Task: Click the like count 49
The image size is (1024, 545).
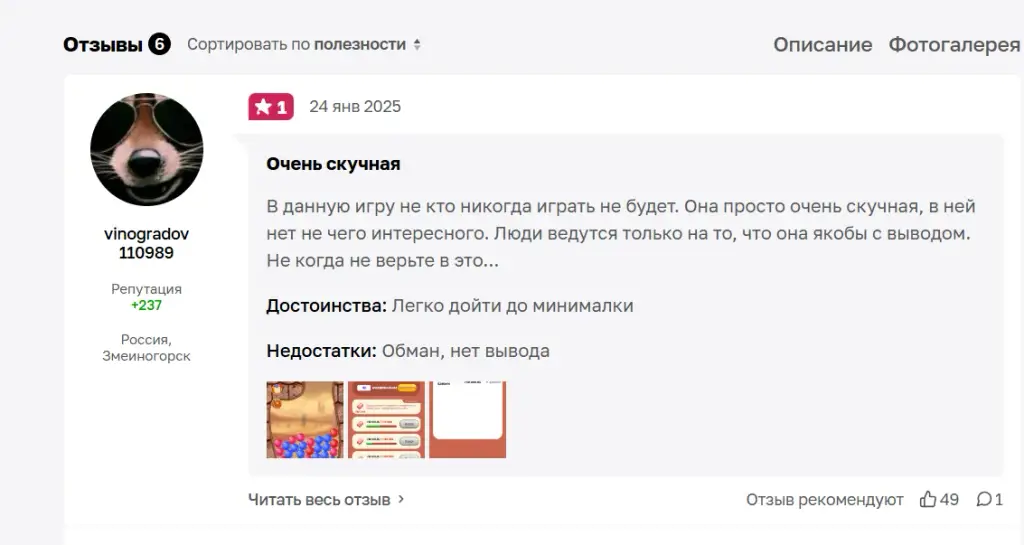Action: tap(949, 499)
